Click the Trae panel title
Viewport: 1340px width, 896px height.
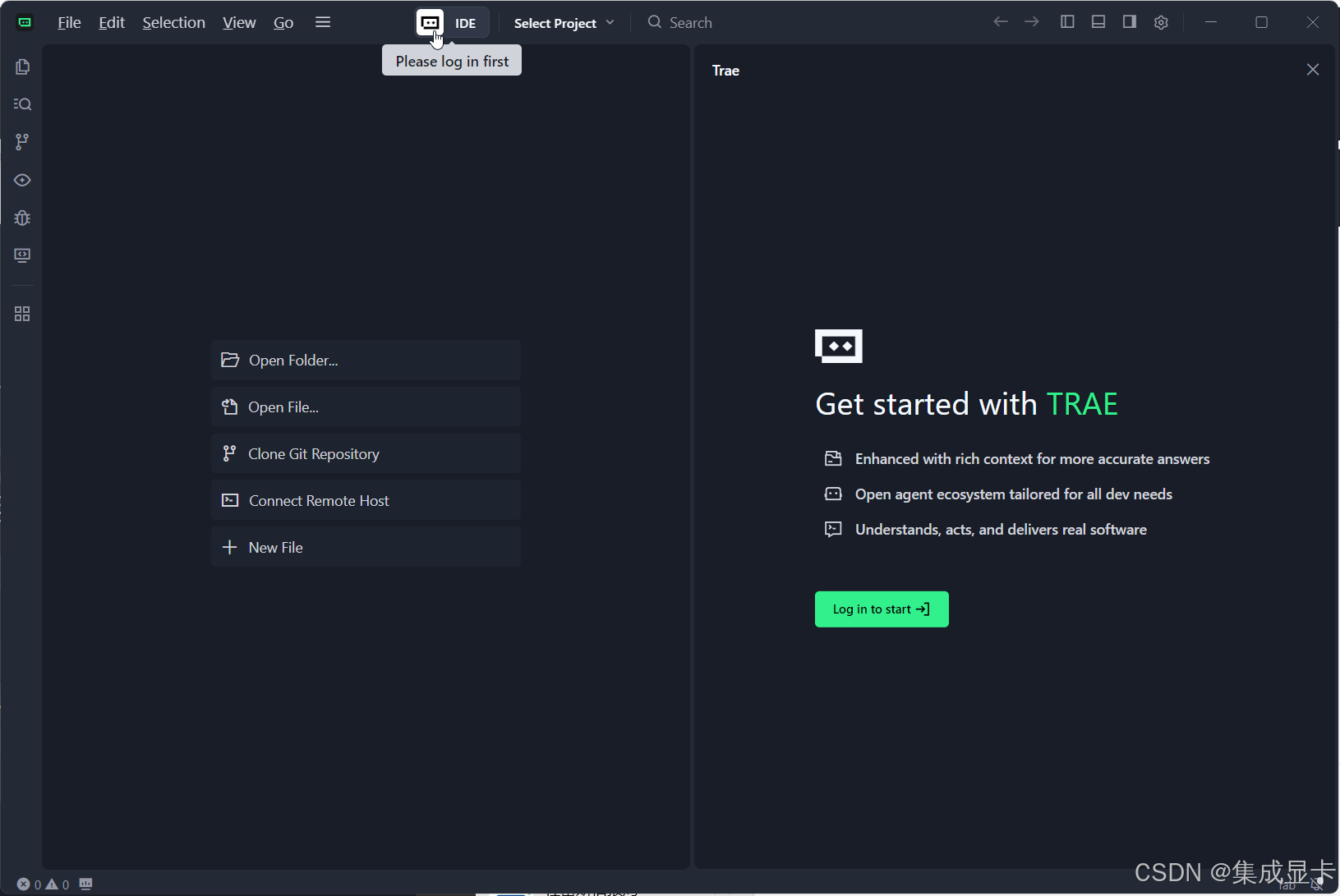click(x=725, y=71)
